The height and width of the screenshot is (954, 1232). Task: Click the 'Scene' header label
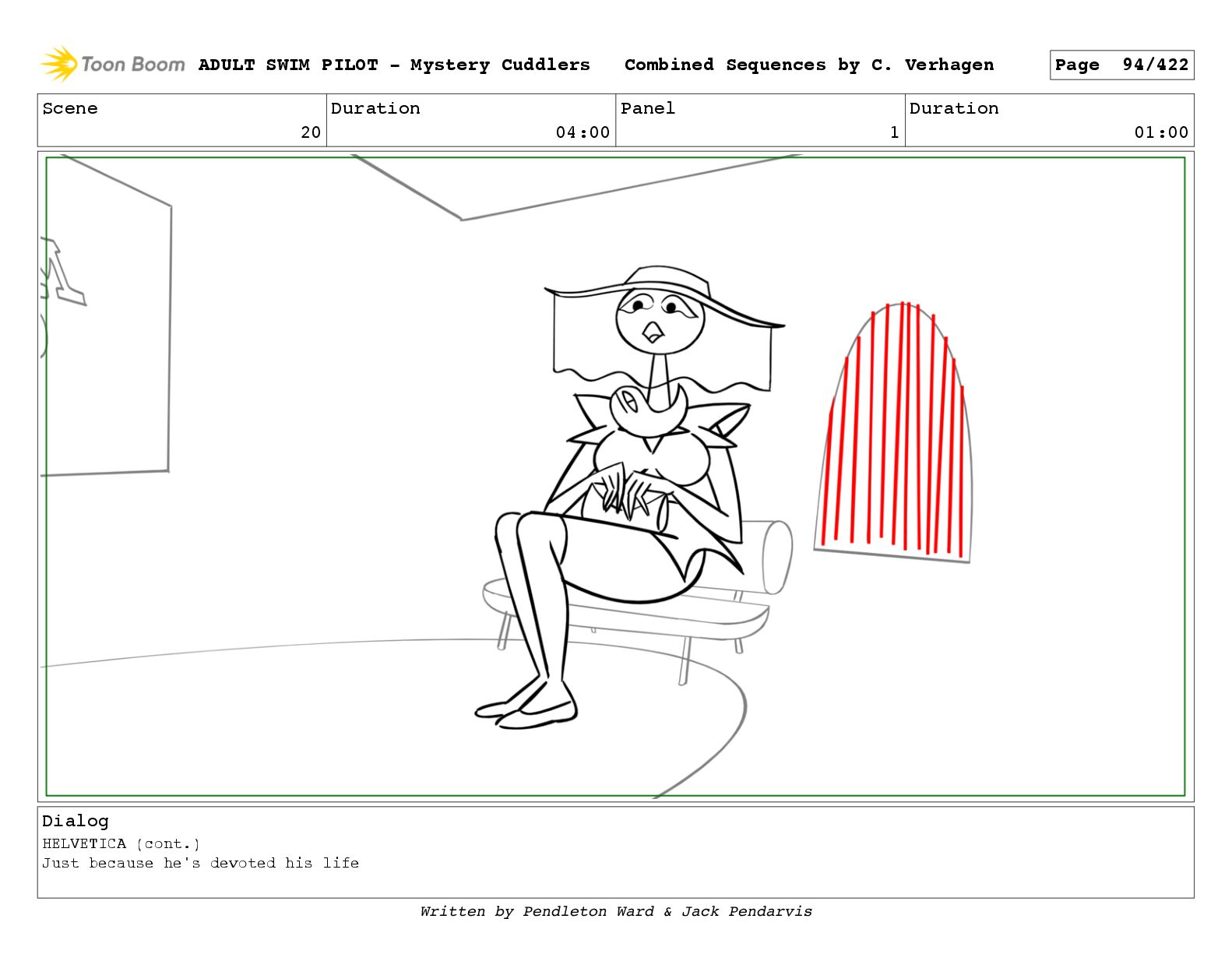(70, 108)
